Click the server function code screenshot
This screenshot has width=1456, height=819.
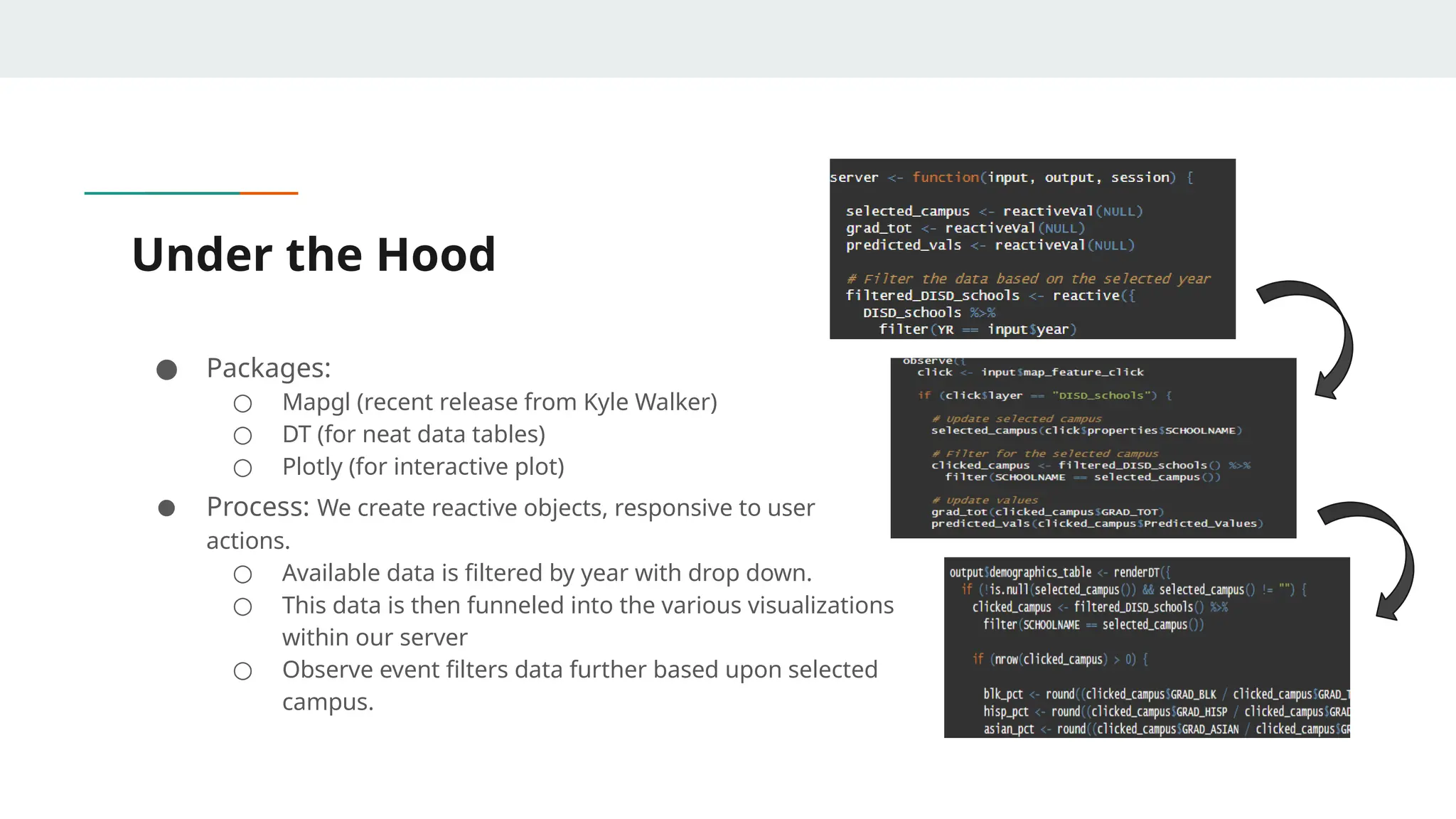1032,249
